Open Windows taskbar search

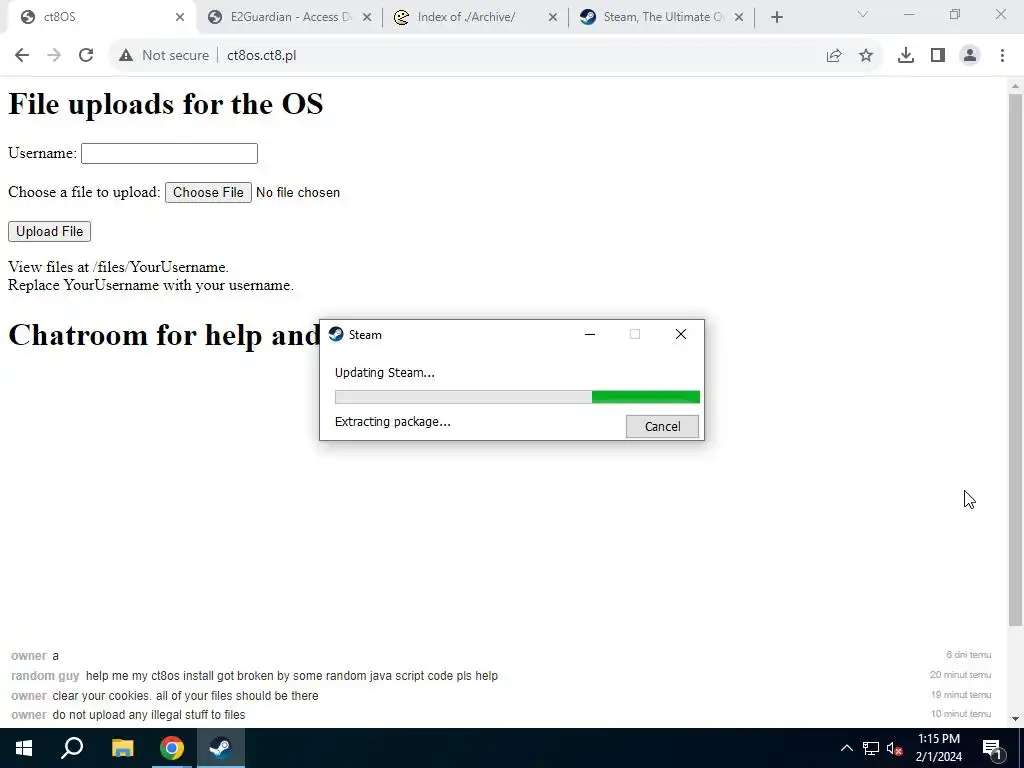(x=72, y=748)
